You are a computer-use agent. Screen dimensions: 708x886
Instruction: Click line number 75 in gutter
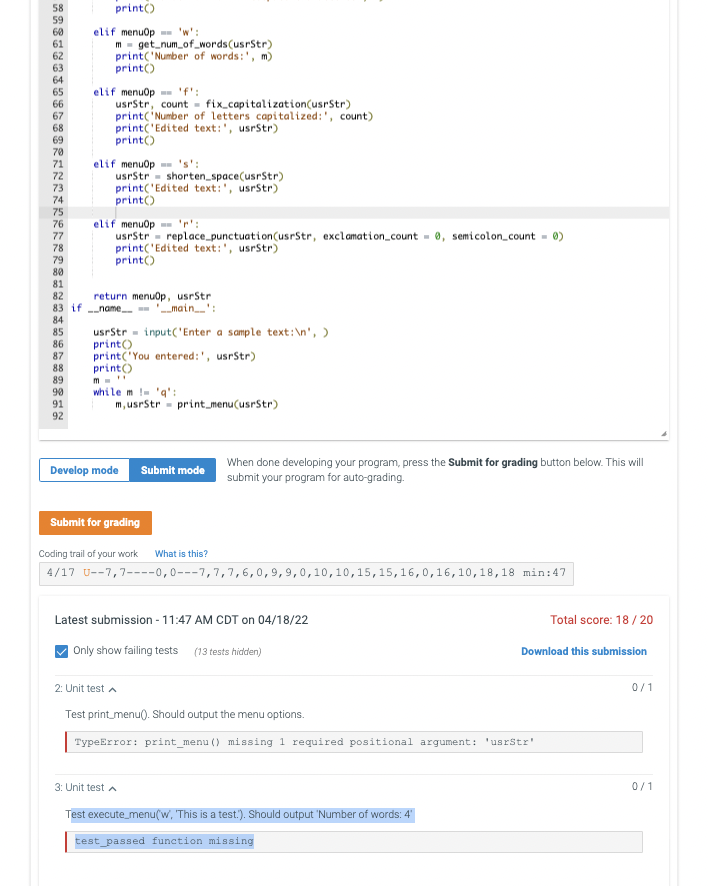tap(58, 212)
